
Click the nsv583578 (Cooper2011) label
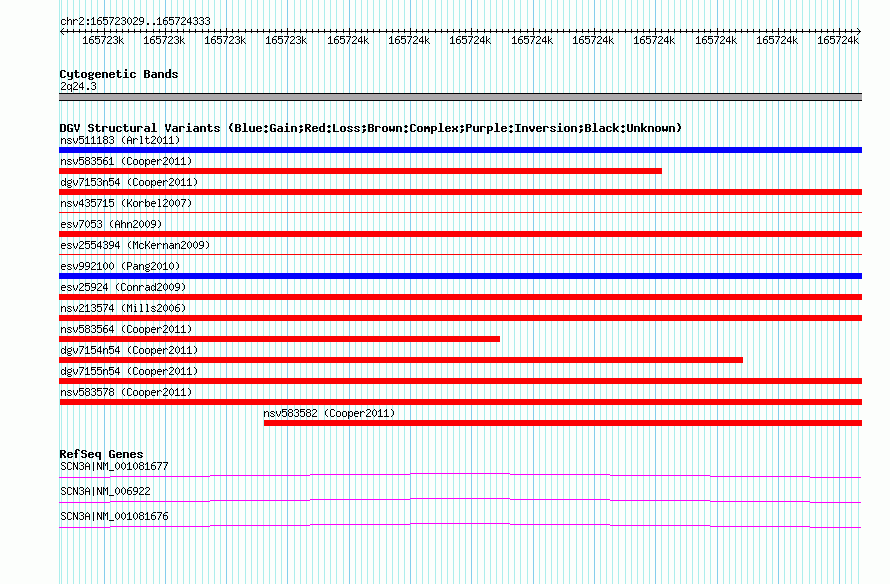(126, 392)
